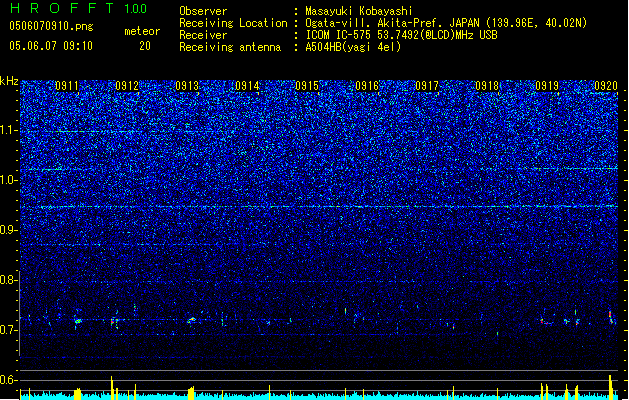
Task: Click the 0.7 frequency axis label
Action: 7,330
